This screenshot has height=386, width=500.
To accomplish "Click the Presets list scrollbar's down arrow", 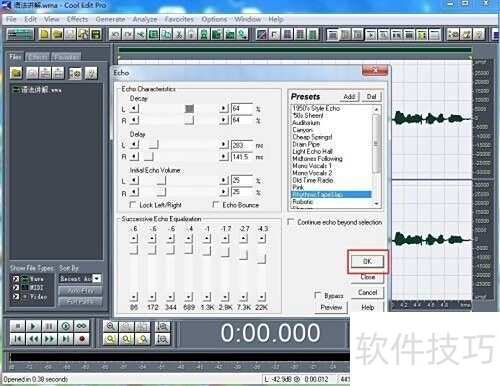I will pos(376,203).
